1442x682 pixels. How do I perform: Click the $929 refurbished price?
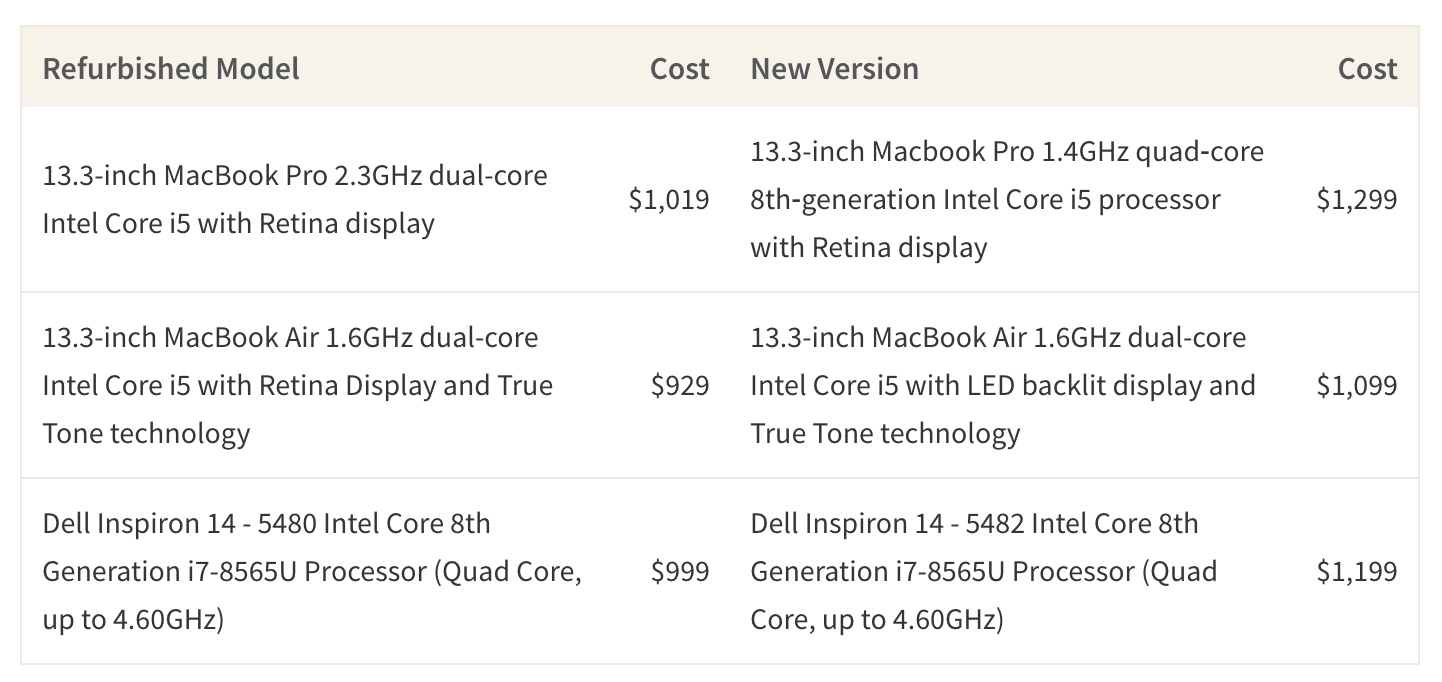click(680, 385)
